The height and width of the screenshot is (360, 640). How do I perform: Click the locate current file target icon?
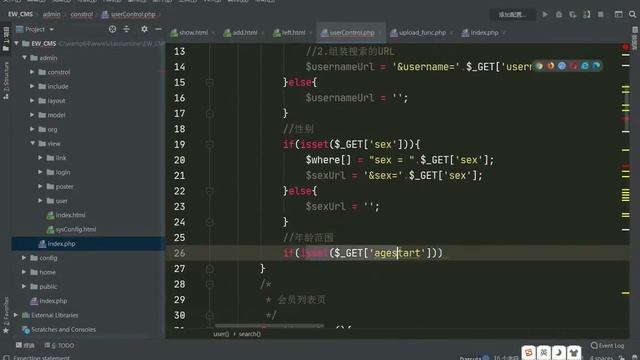(x=112, y=29)
